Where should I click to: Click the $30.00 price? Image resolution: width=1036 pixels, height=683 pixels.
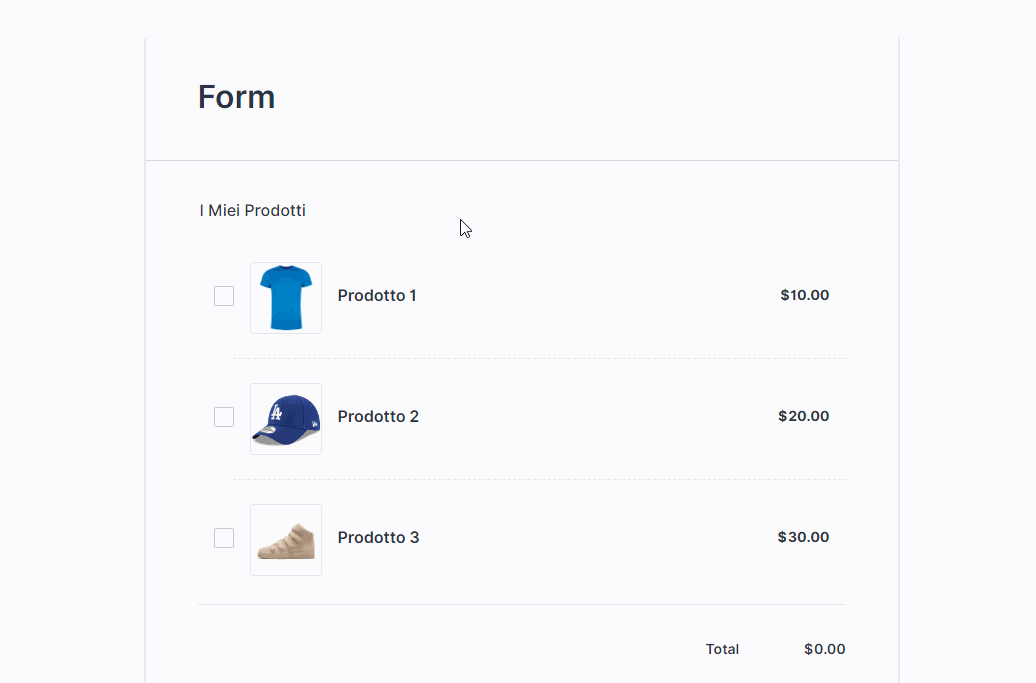point(803,537)
